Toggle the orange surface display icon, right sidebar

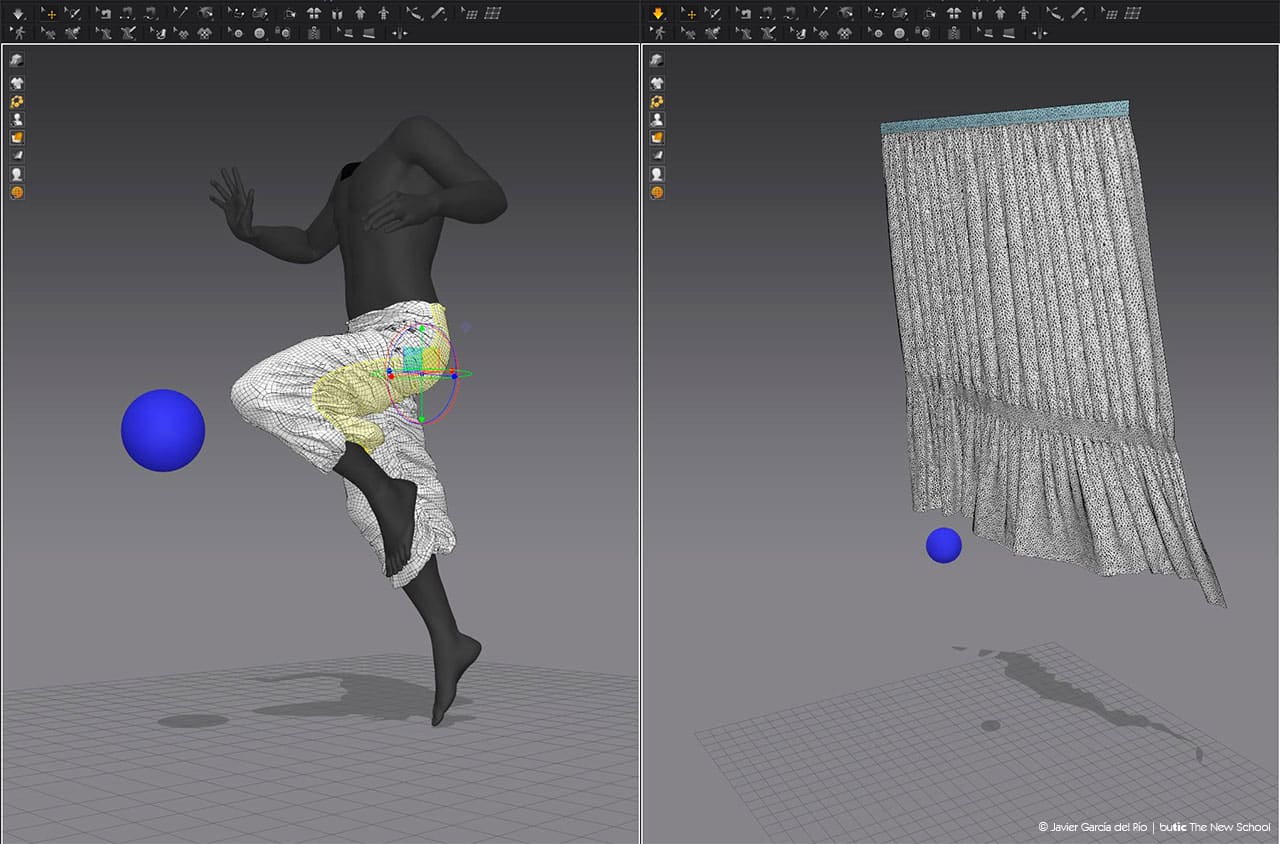[657, 137]
